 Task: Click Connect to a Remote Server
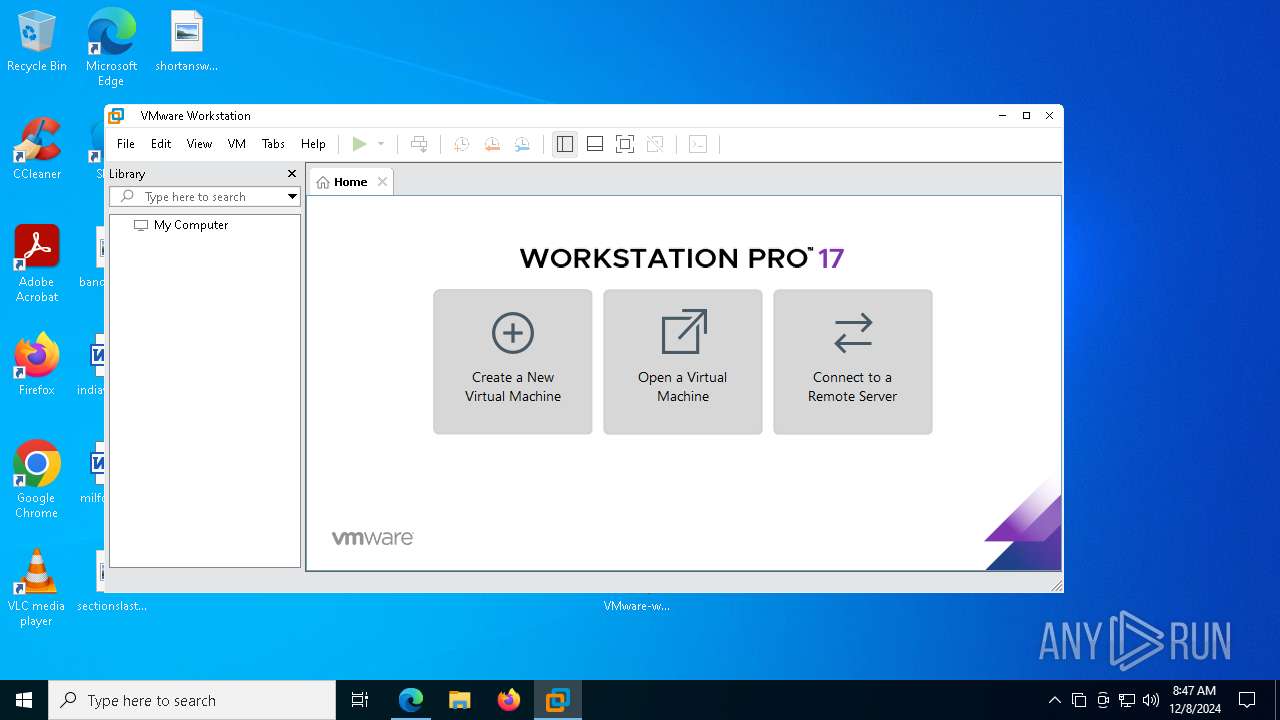[853, 362]
